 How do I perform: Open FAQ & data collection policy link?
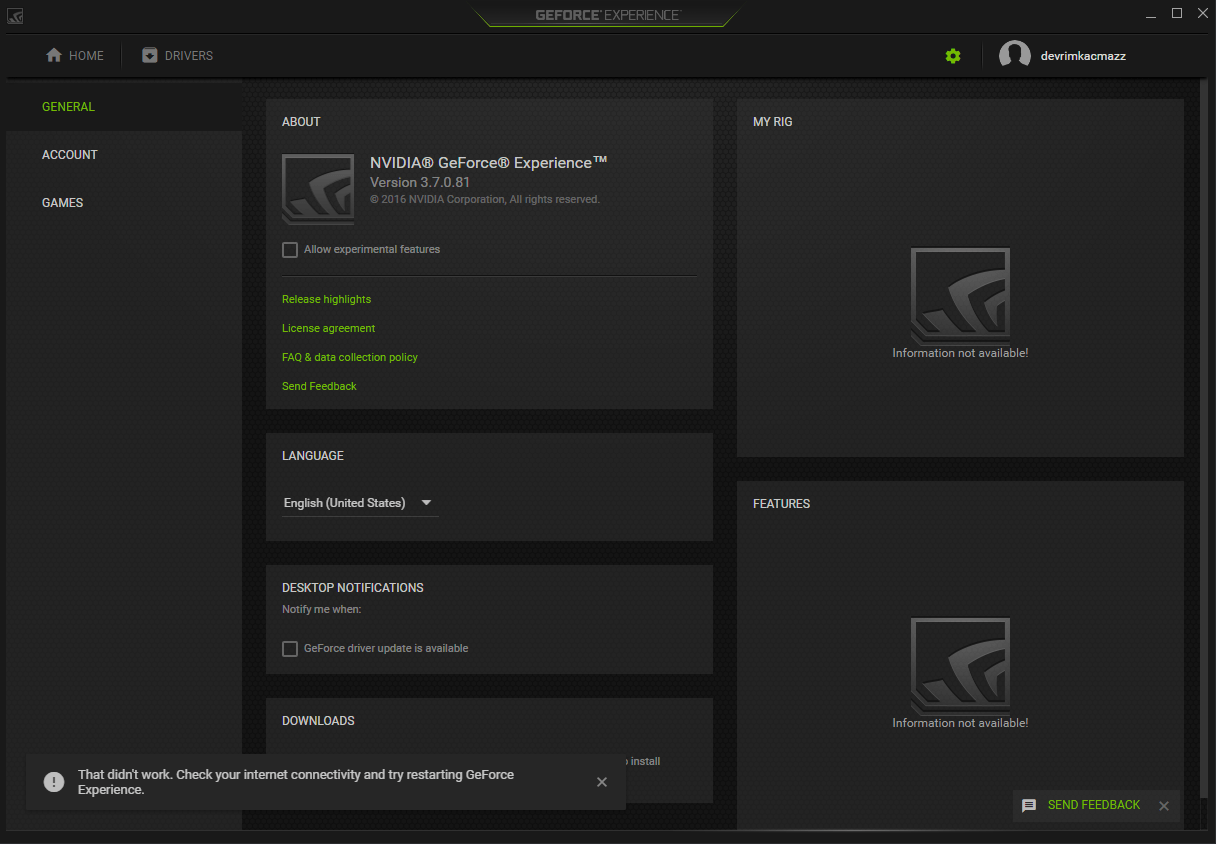350,357
